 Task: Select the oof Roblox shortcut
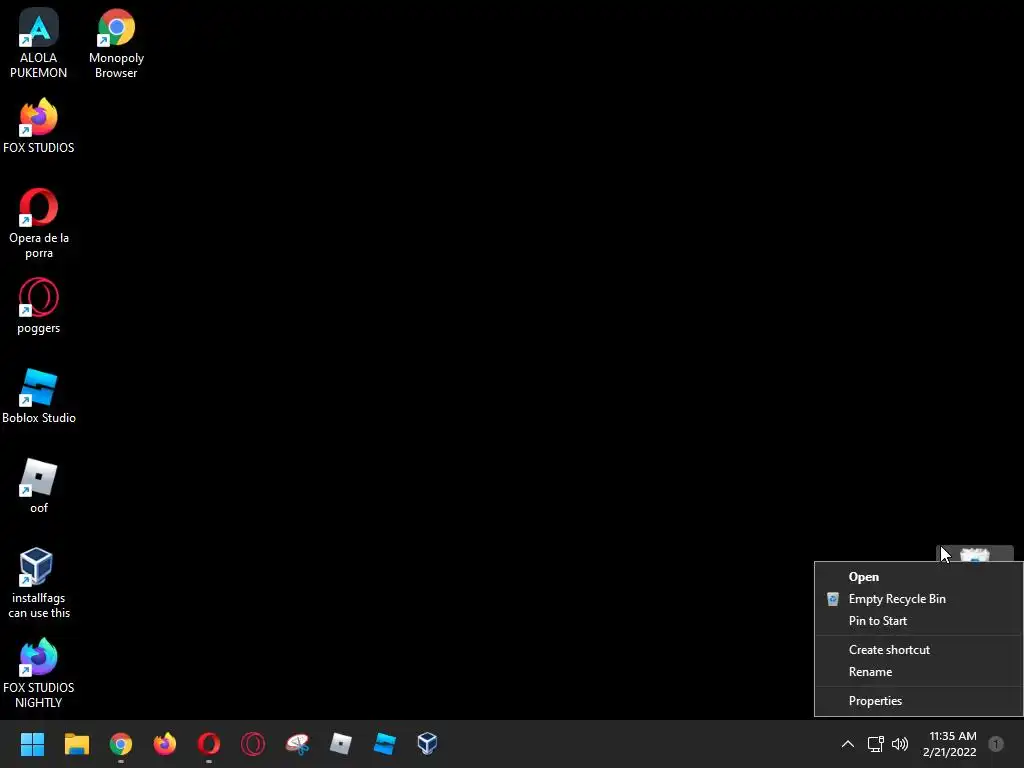tap(39, 487)
